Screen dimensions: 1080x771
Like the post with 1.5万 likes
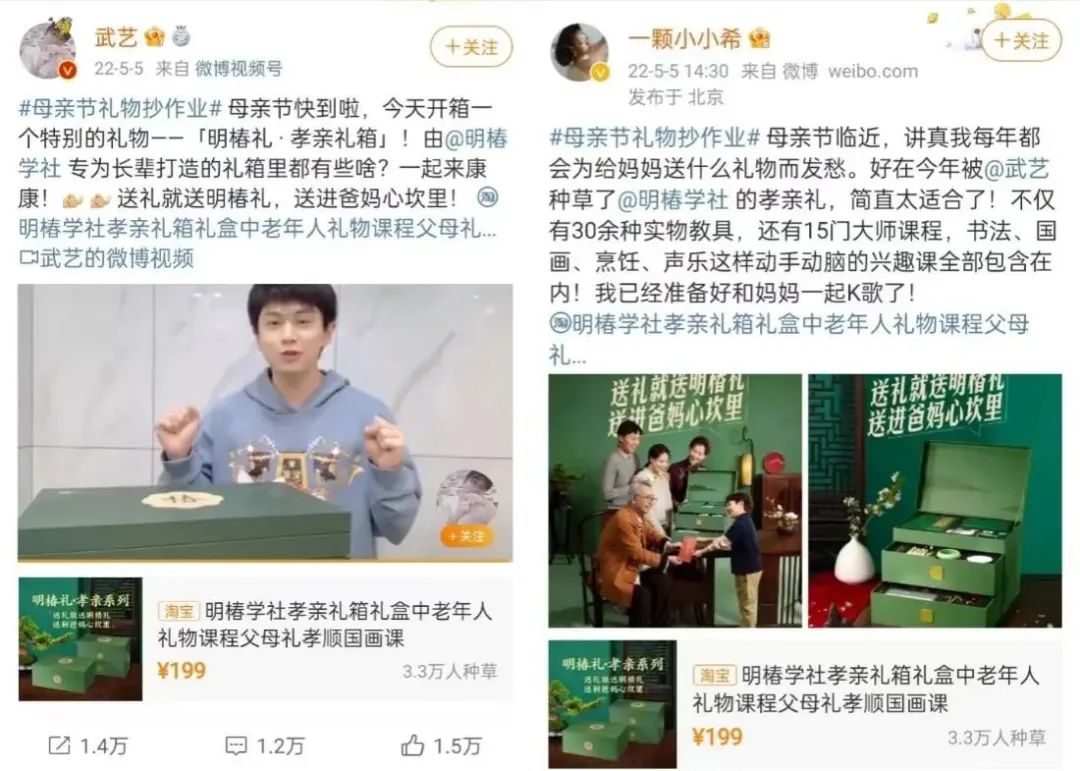coord(412,745)
